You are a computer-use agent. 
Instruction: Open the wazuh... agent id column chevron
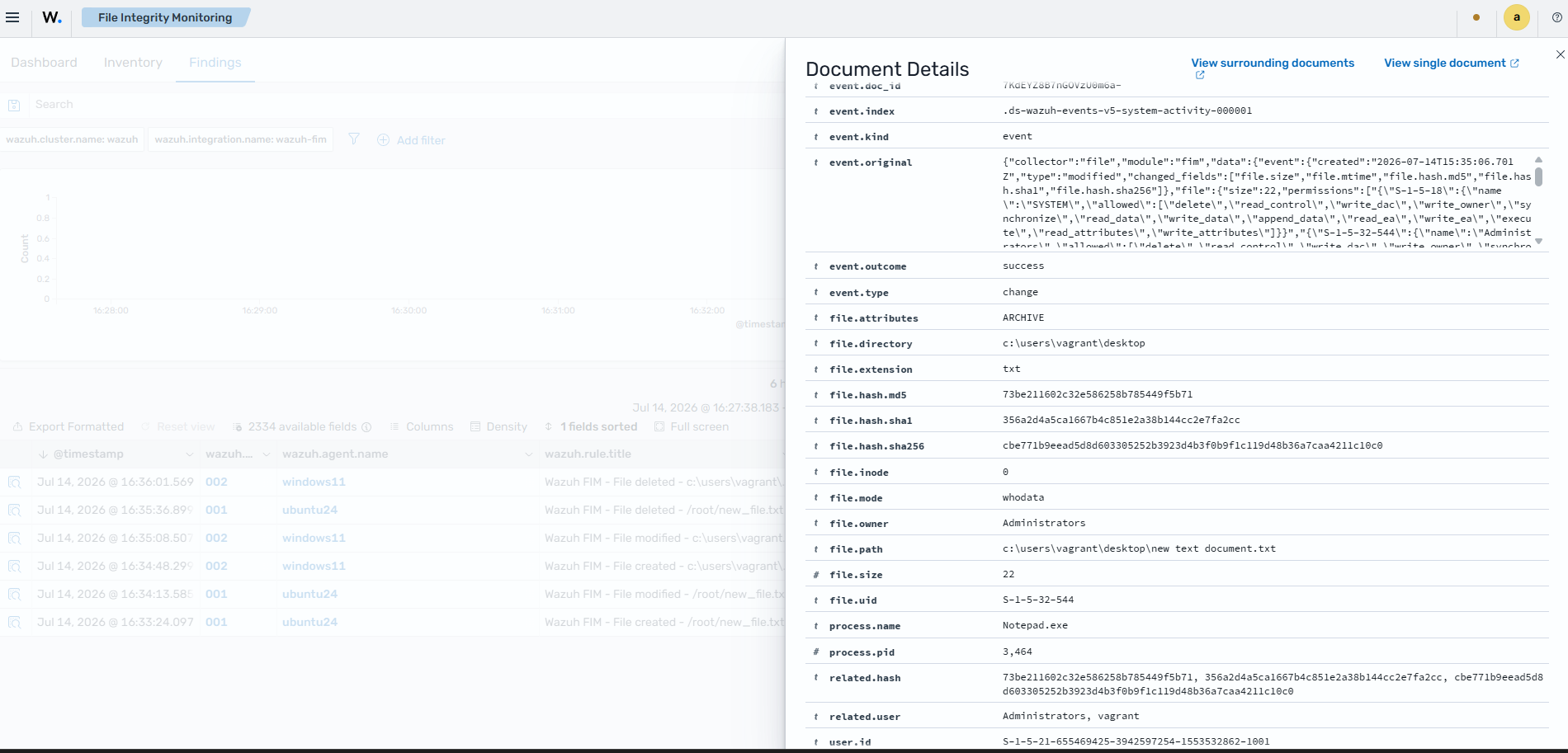click(266, 454)
